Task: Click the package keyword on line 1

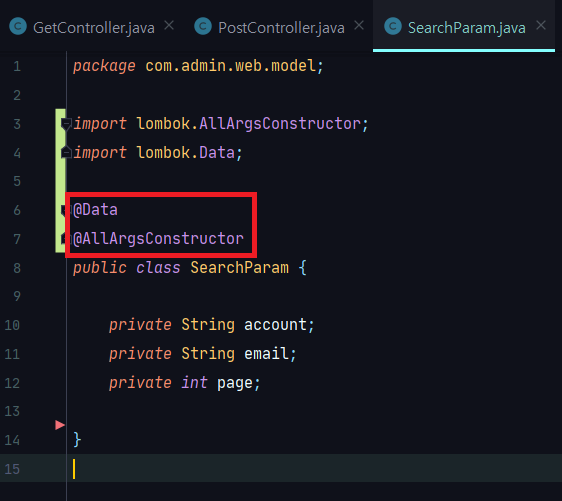Action: click(x=104, y=67)
